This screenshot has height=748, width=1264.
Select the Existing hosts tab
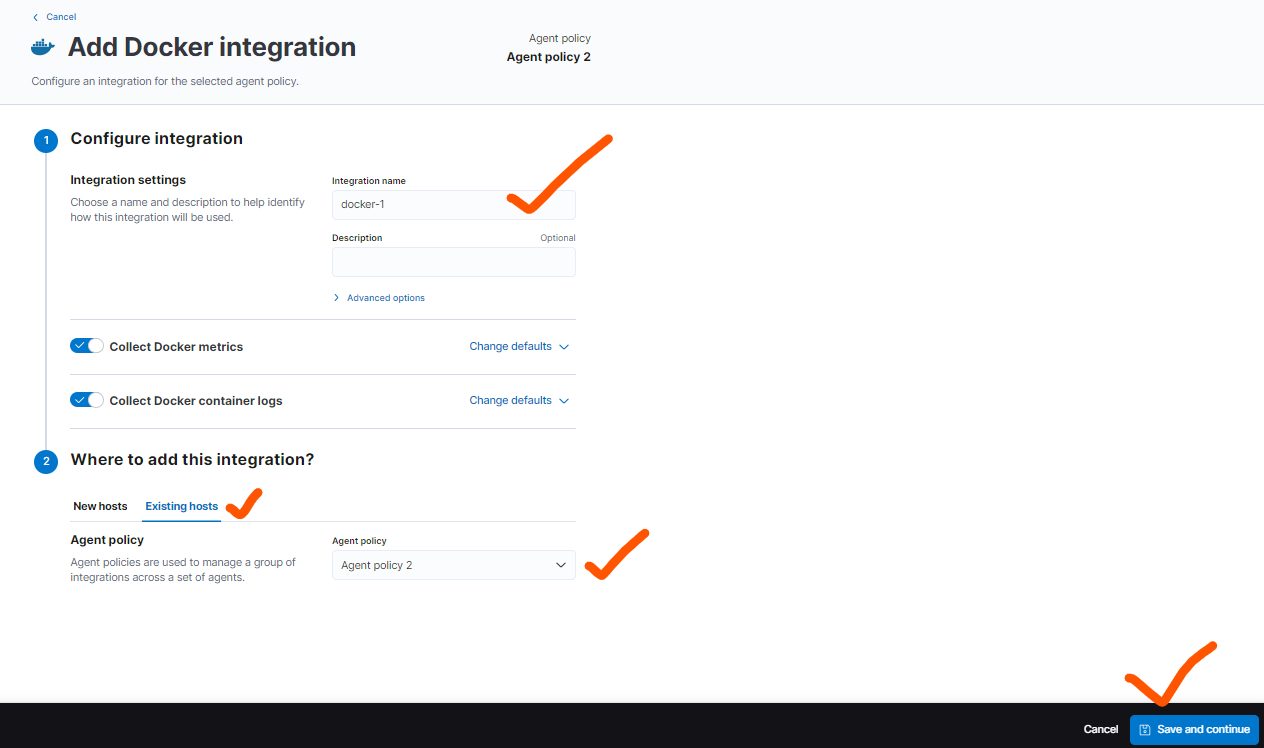coord(181,506)
